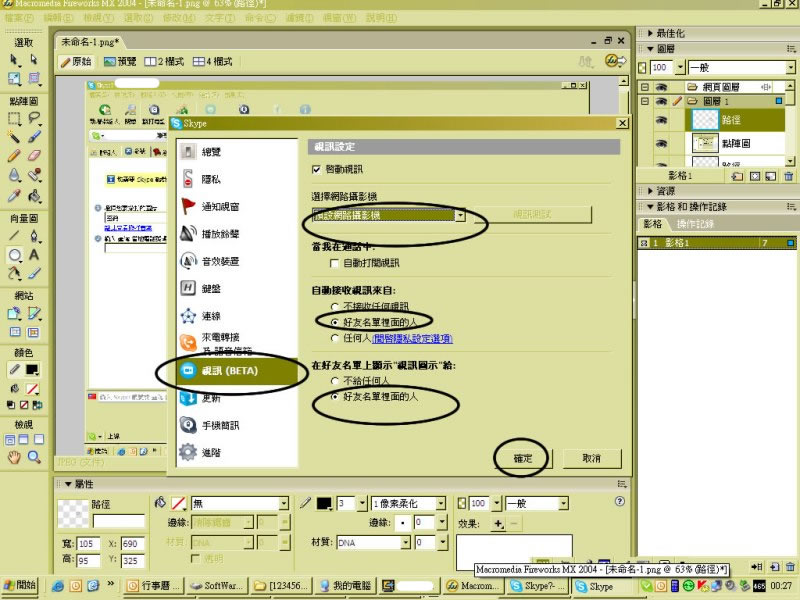Open the layer blend mode dropdown (一般)
The height and width of the screenshot is (600, 800).
point(790,67)
